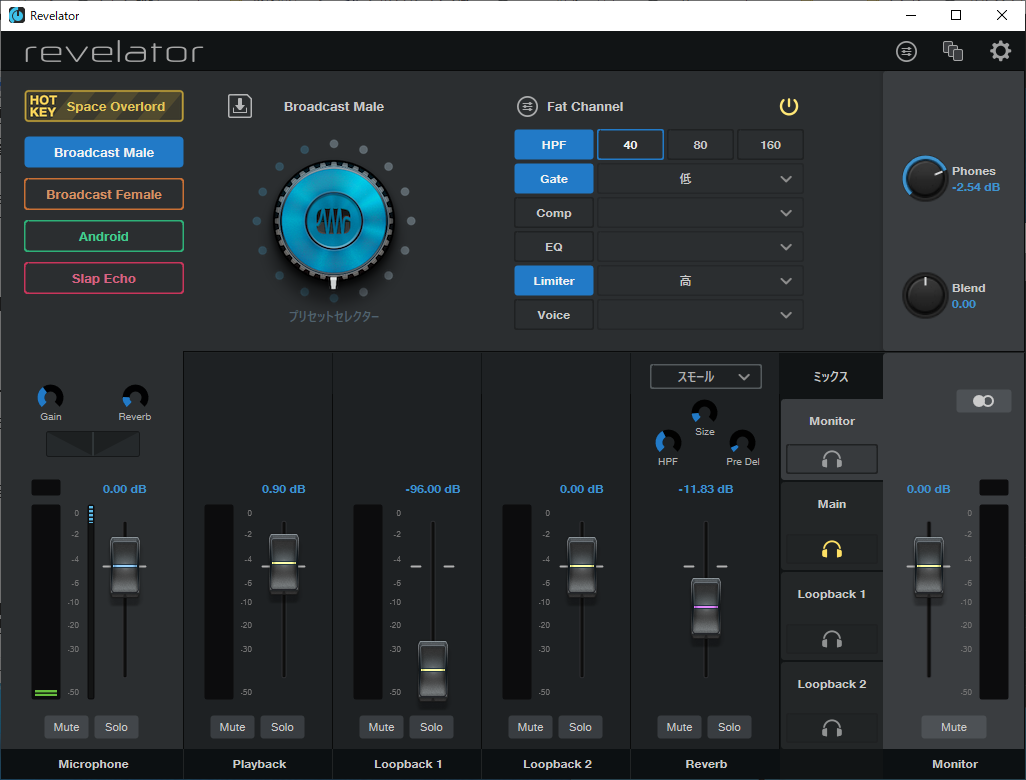1026x780 pixels.
Task: Select the Broadcast Male preset
Action: coord(104,152)
